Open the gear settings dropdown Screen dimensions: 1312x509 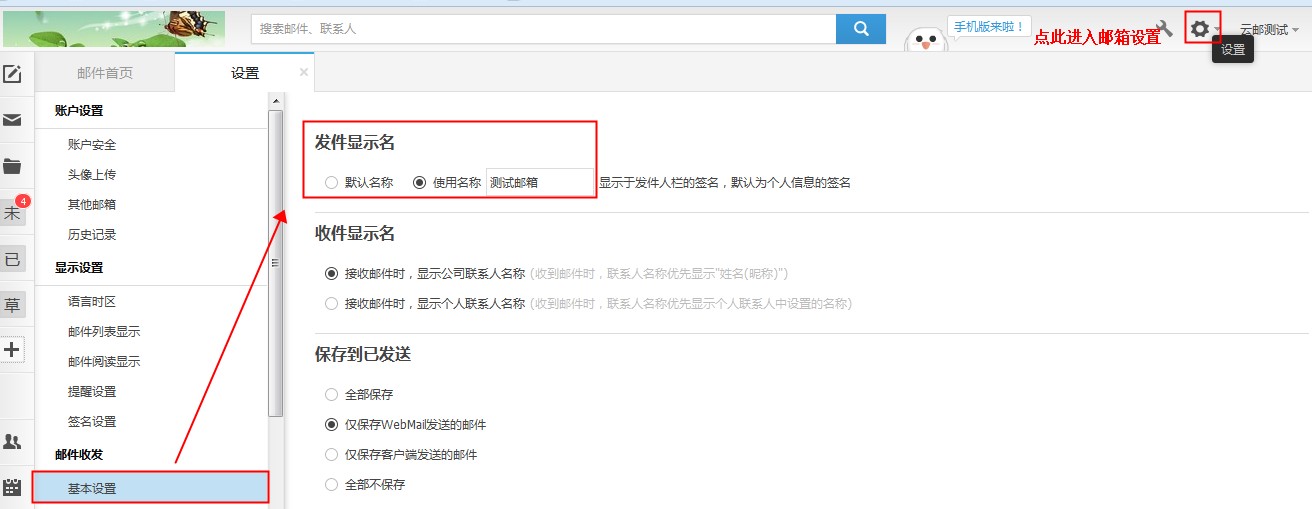point(1201,29)
